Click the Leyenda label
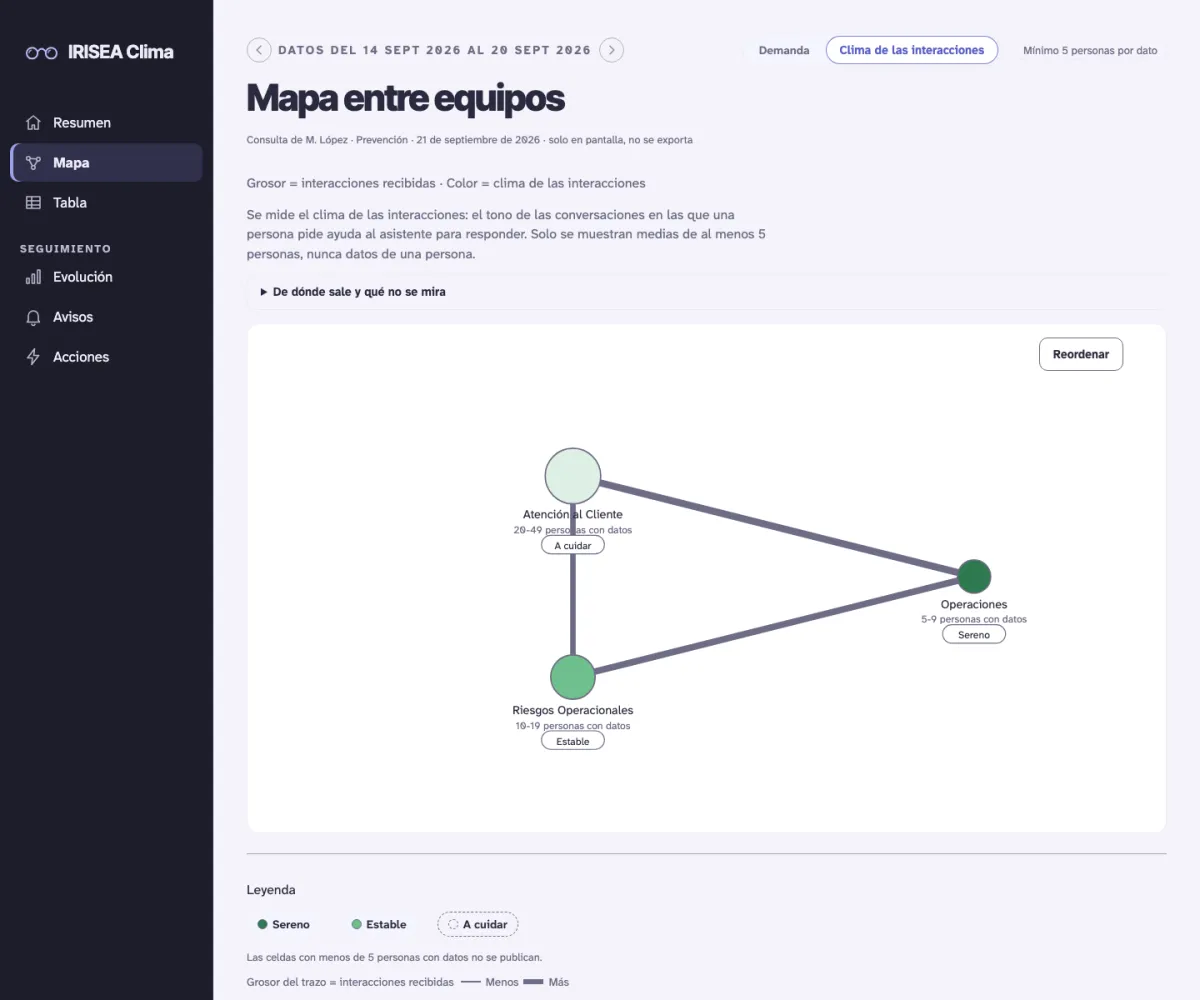This screenshot has height=1000, width=1200. click(x=271, y=890)
